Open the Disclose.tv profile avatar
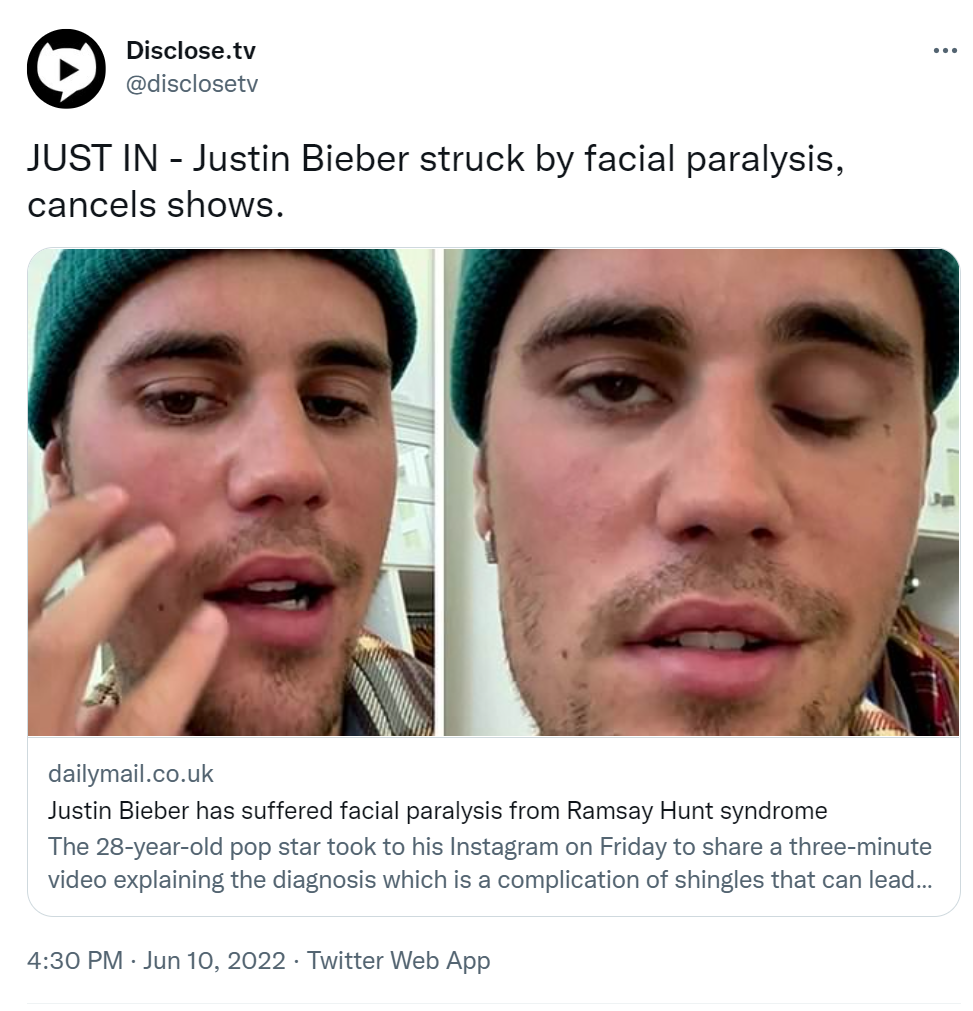973x1011 pixels. [x=66, y=68]
